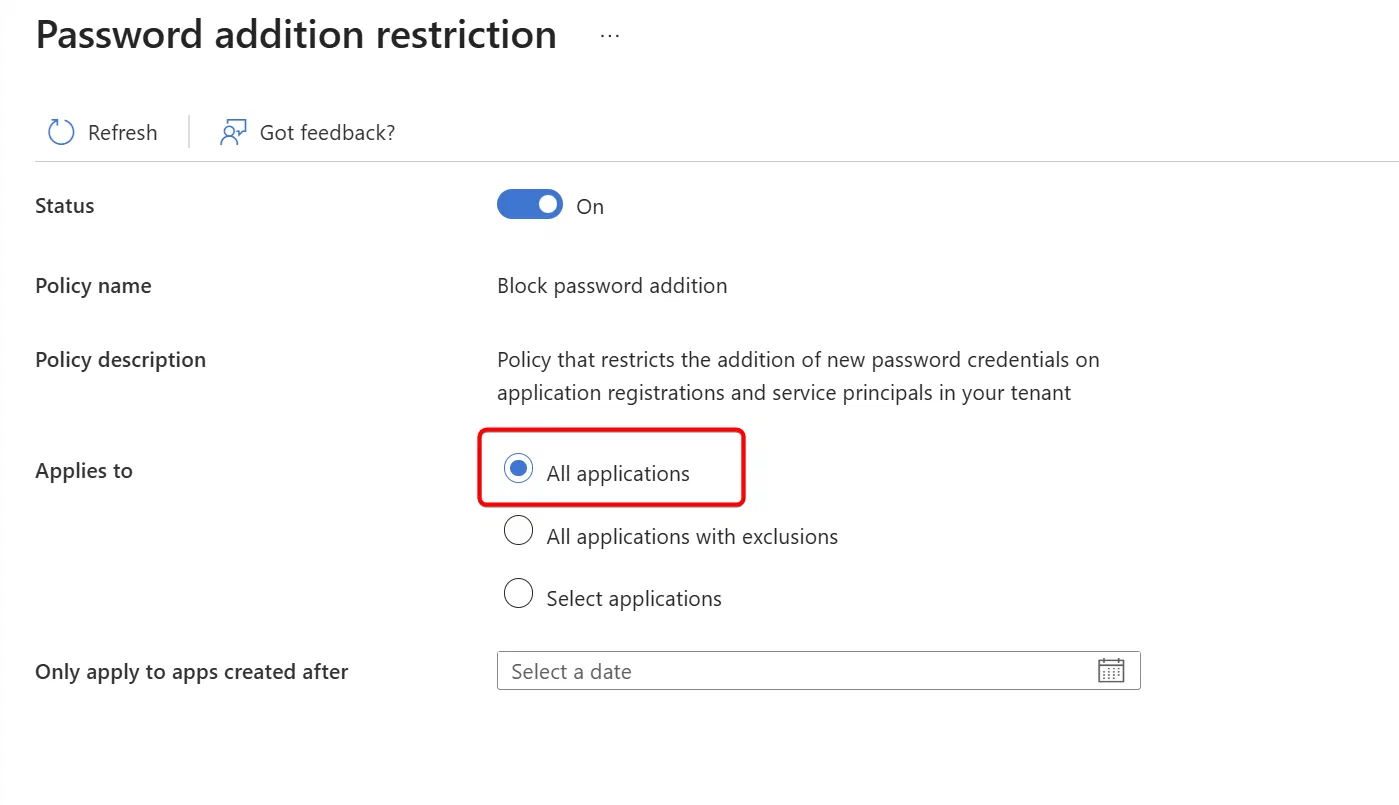Click the Policy name field label
Viewport: 1399px width, 805px height.
93,286
